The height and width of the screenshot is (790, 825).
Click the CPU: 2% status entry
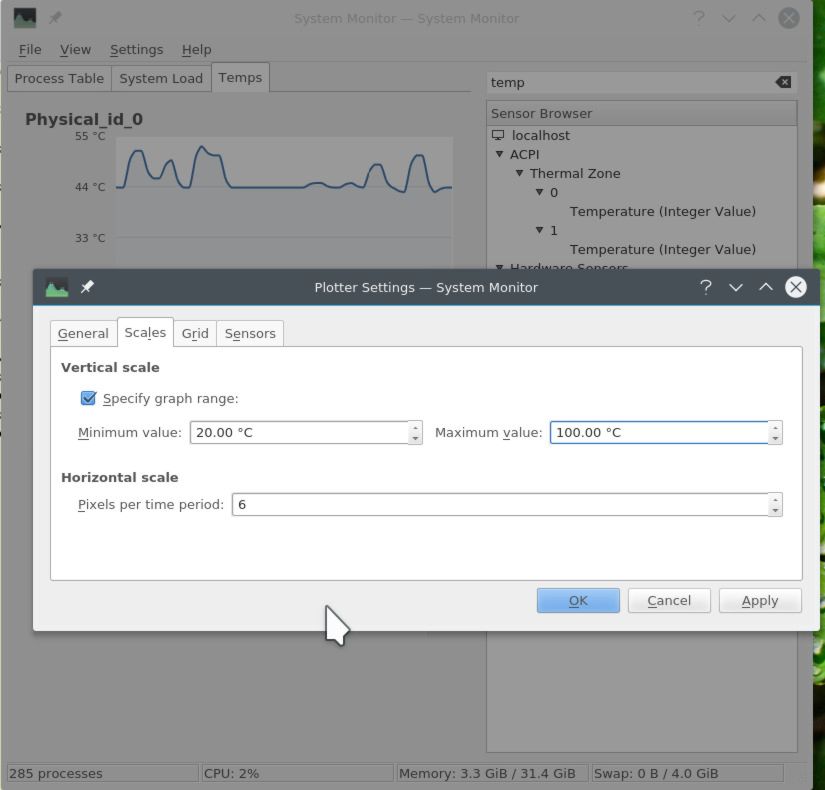click(x=297, y=773)
